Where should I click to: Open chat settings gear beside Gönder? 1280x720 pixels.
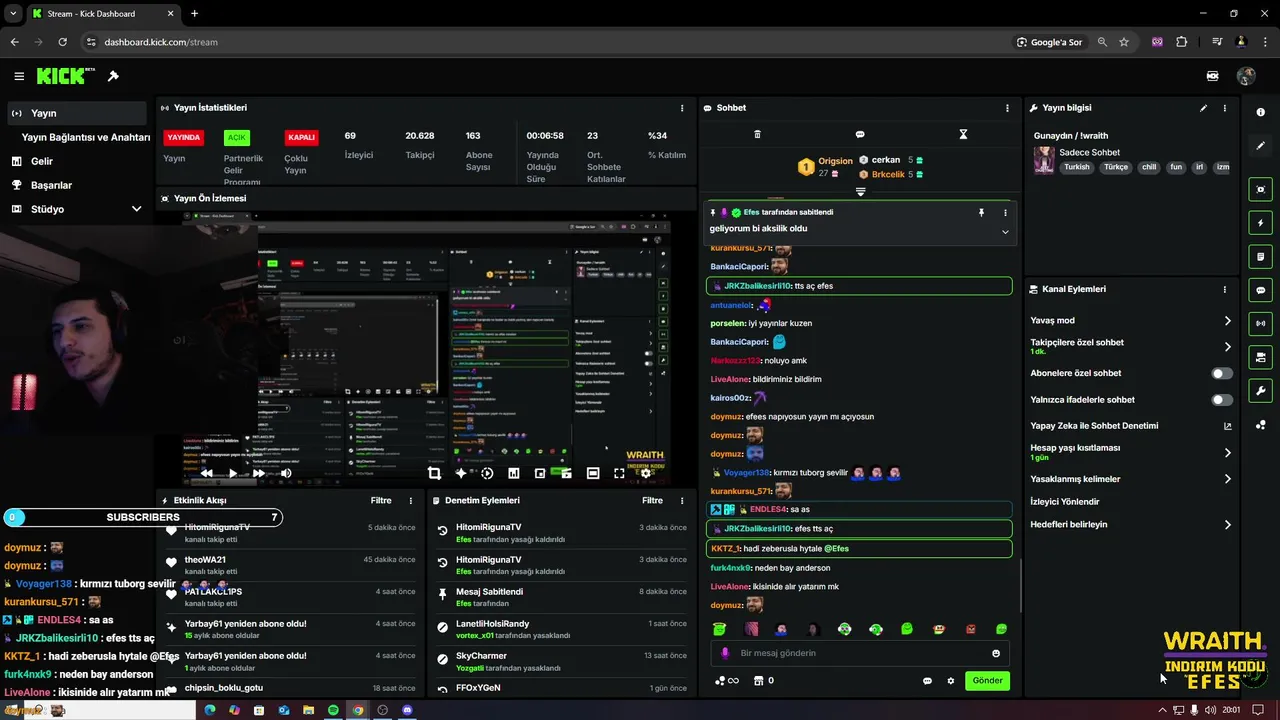951,681
